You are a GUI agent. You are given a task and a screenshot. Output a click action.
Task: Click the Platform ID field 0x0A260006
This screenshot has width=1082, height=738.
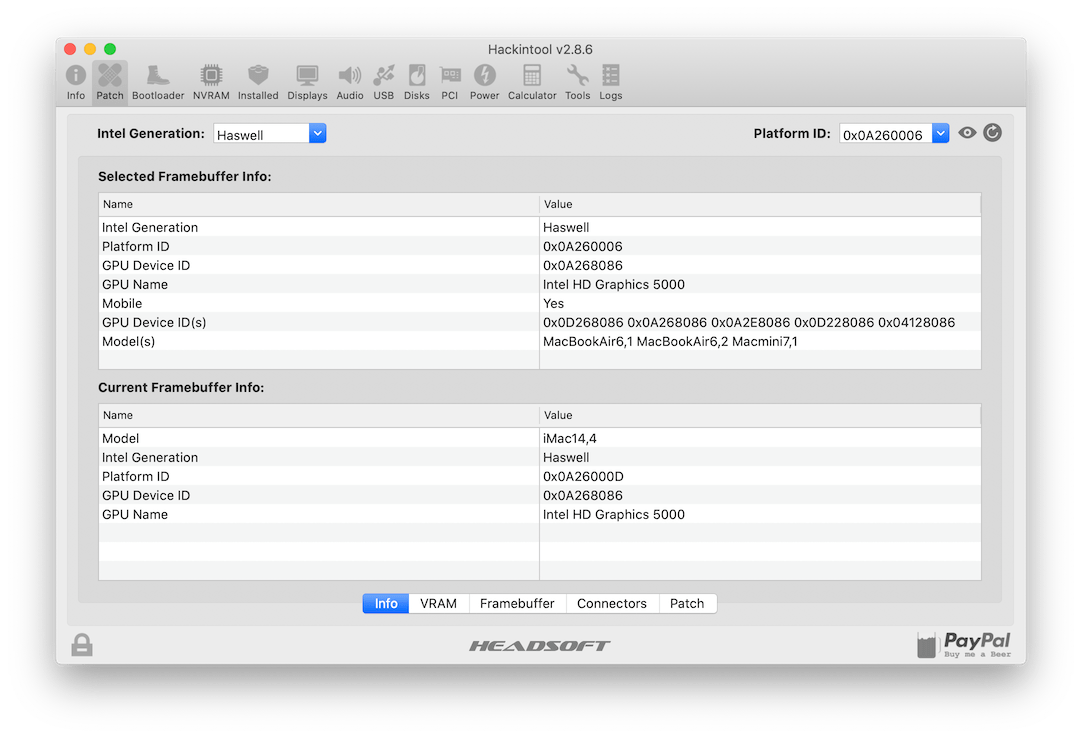[885, 134]
